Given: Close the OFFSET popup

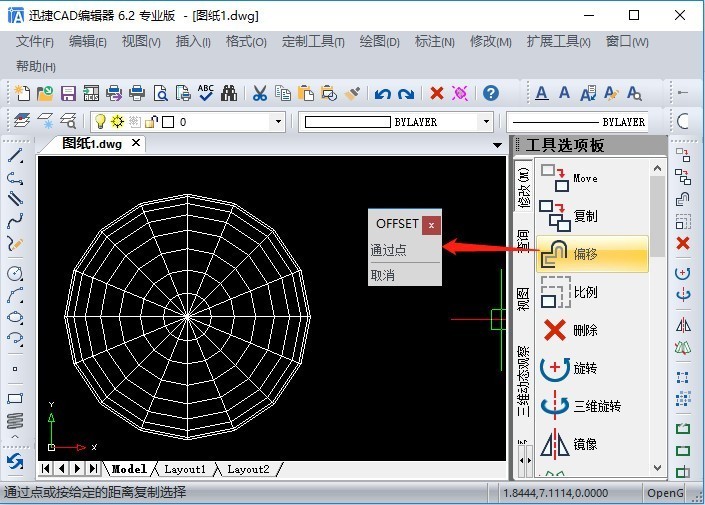Looking at the screenshot, I should [x=431, y=225].
